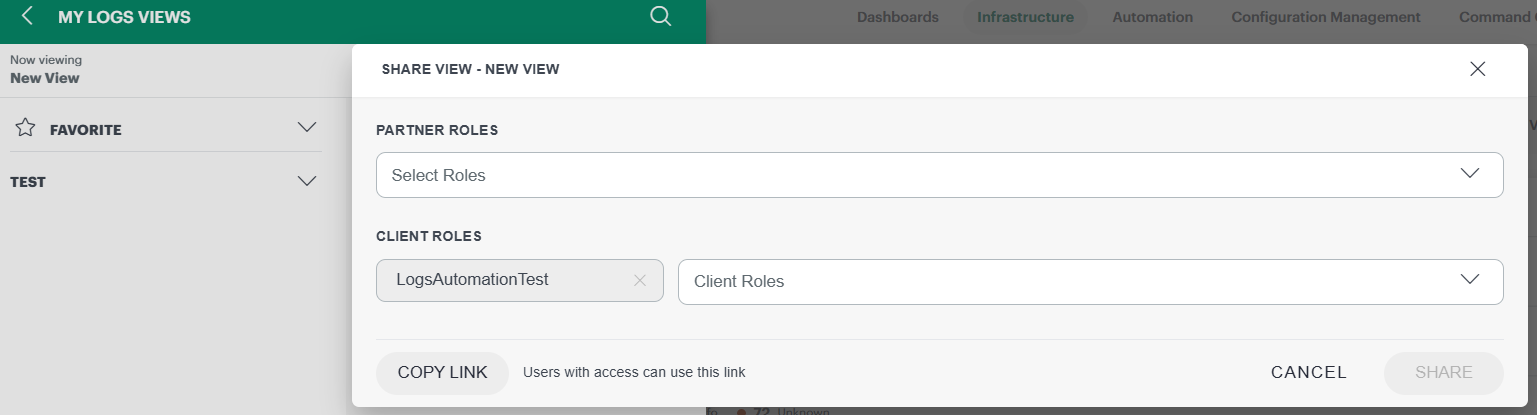The height and width of the screenshot is (415, 1537).
Task: Open the Infrastructure tab
Action: 1025,17
